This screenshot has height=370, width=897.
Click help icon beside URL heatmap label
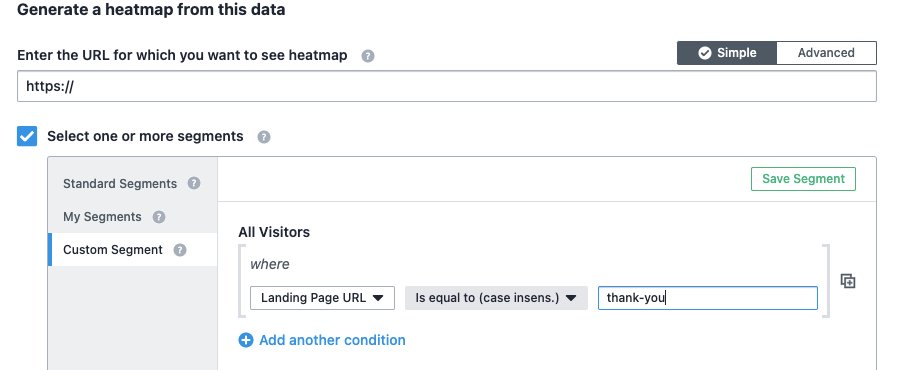(368, 56)
